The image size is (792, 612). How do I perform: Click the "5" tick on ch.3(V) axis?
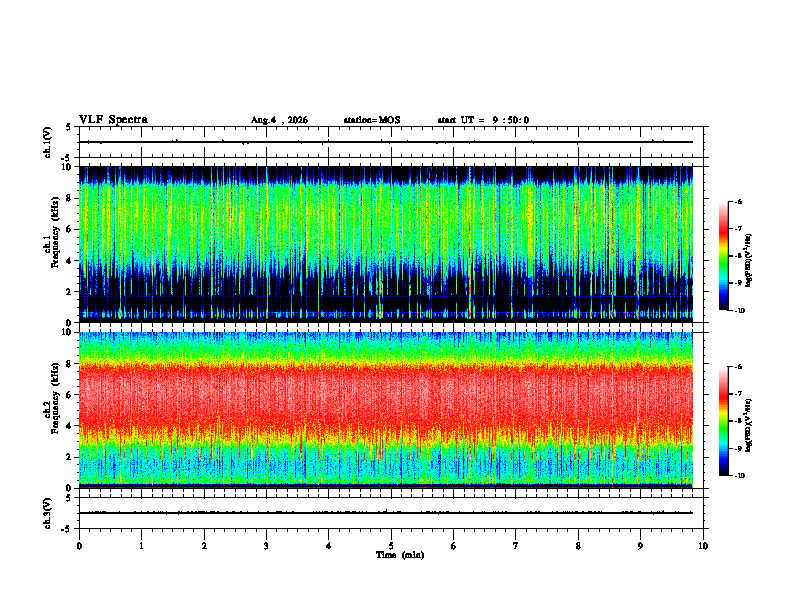[69, 497]
